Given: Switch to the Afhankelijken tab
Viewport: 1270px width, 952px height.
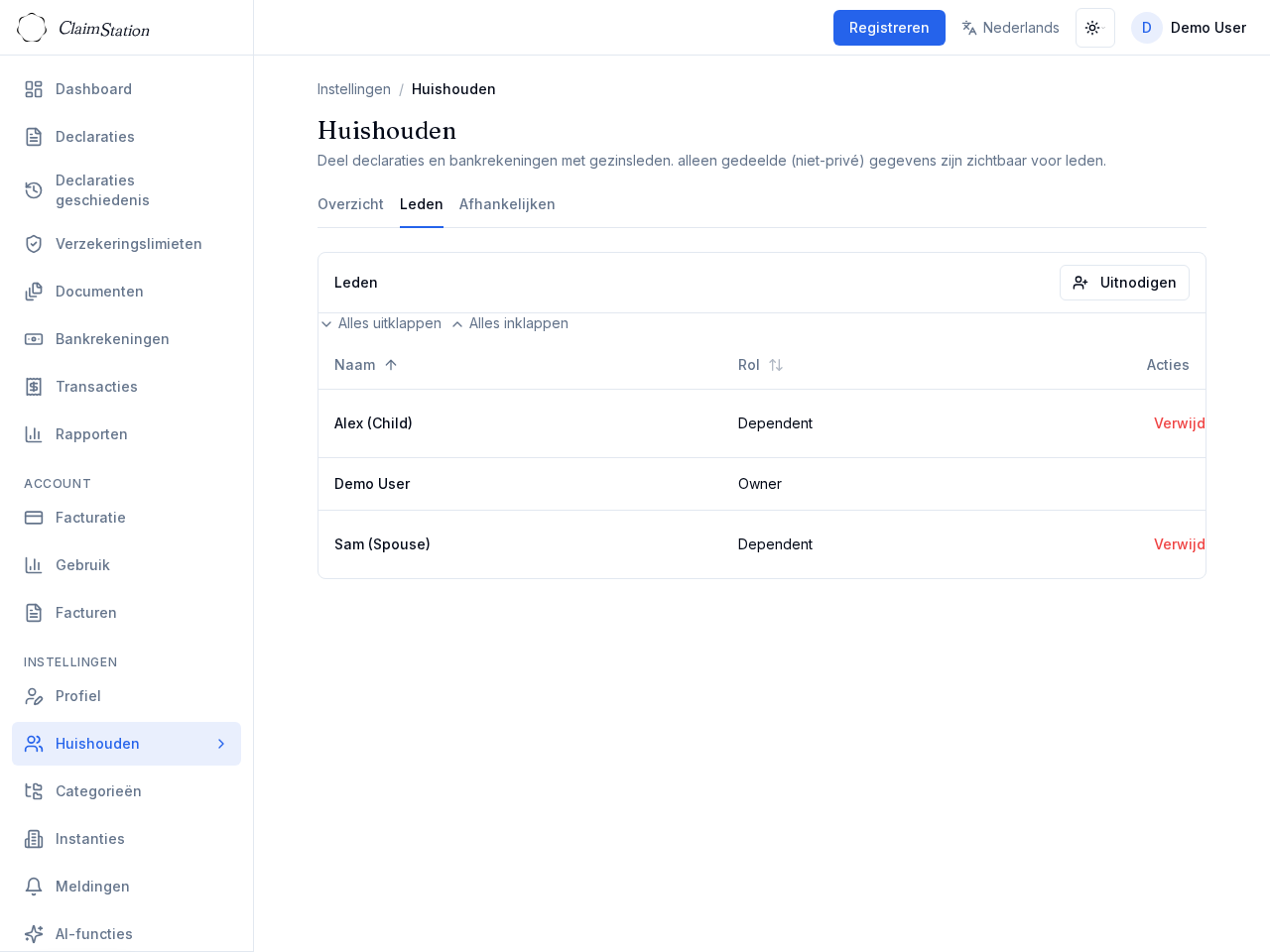Looking at the screenshot, I should pos(507,204).
